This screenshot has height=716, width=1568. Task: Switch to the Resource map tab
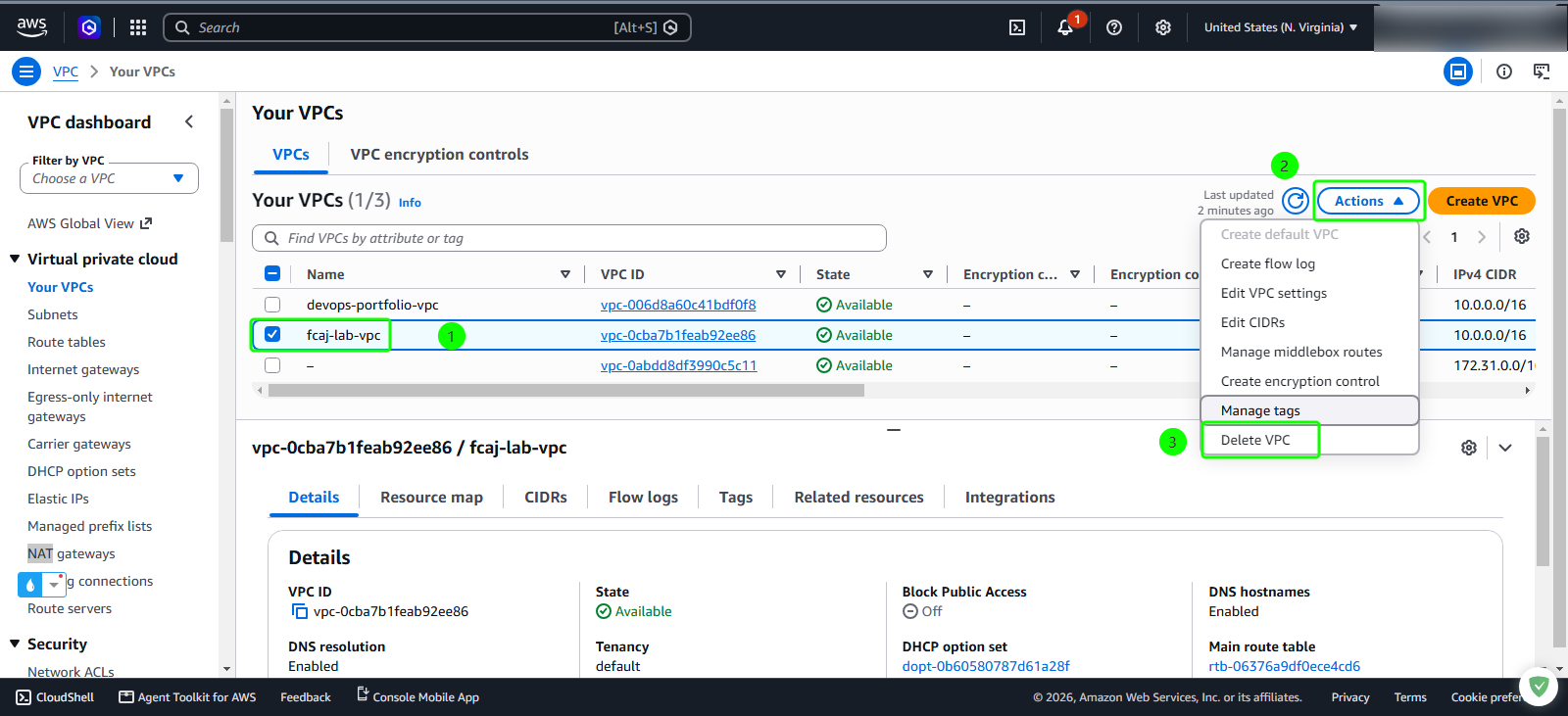(x=431, y=498)
